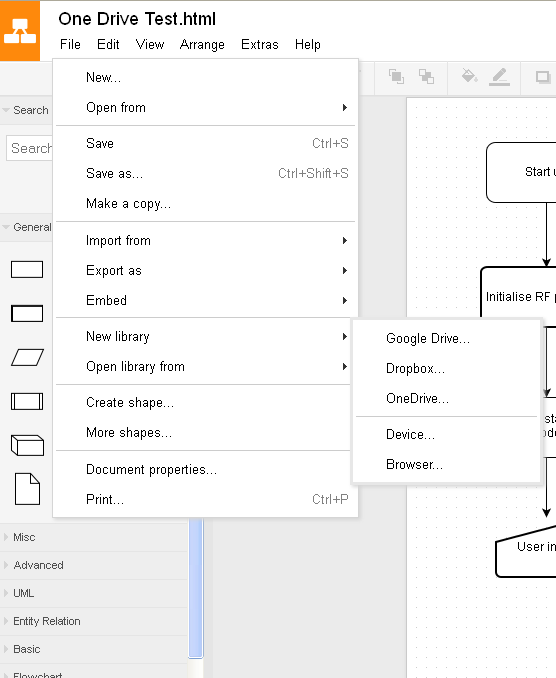Select the To Back toolbar icon
The width and height of the screenshot is (556, 678).
[426, 77]
